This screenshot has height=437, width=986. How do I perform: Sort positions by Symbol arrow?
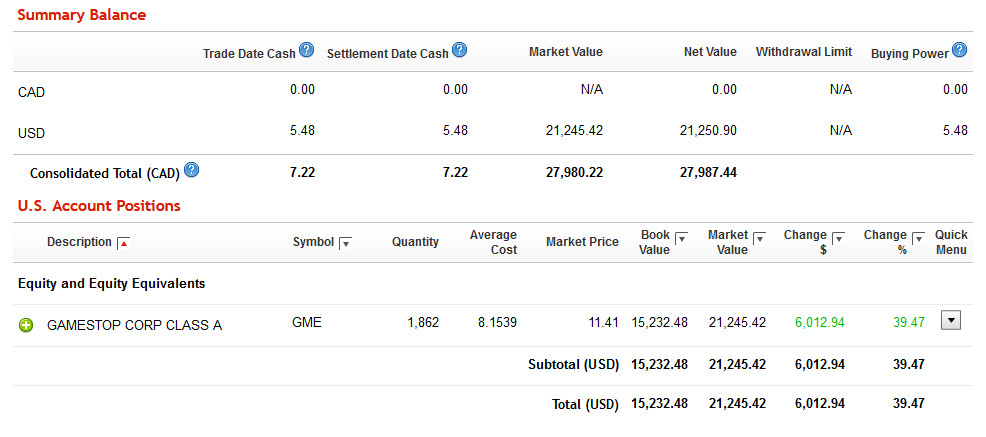tap(345, 243)
